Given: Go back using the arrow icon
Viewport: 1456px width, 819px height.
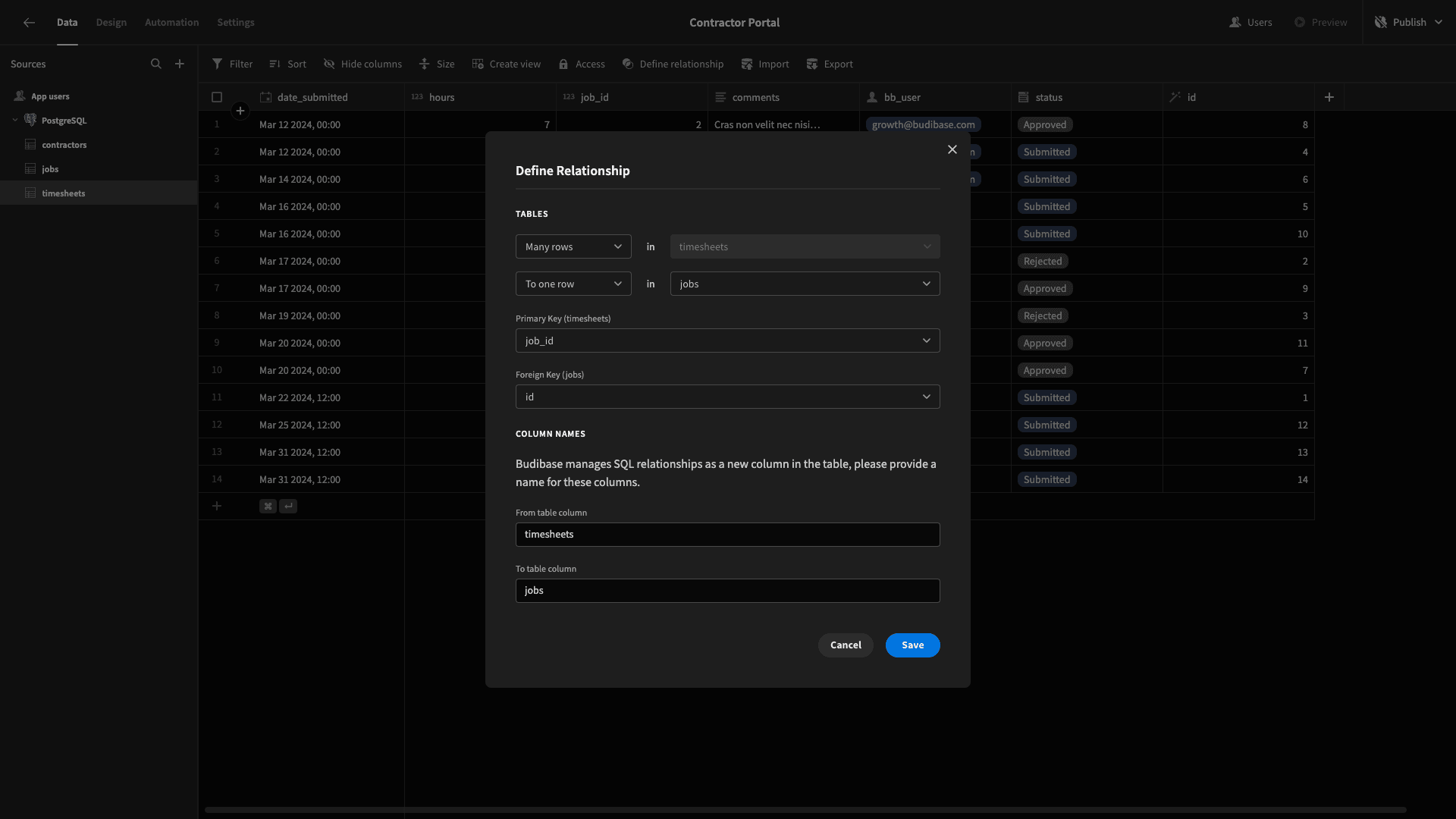Looking at the screenshot, I should click(x=29, y=23).
